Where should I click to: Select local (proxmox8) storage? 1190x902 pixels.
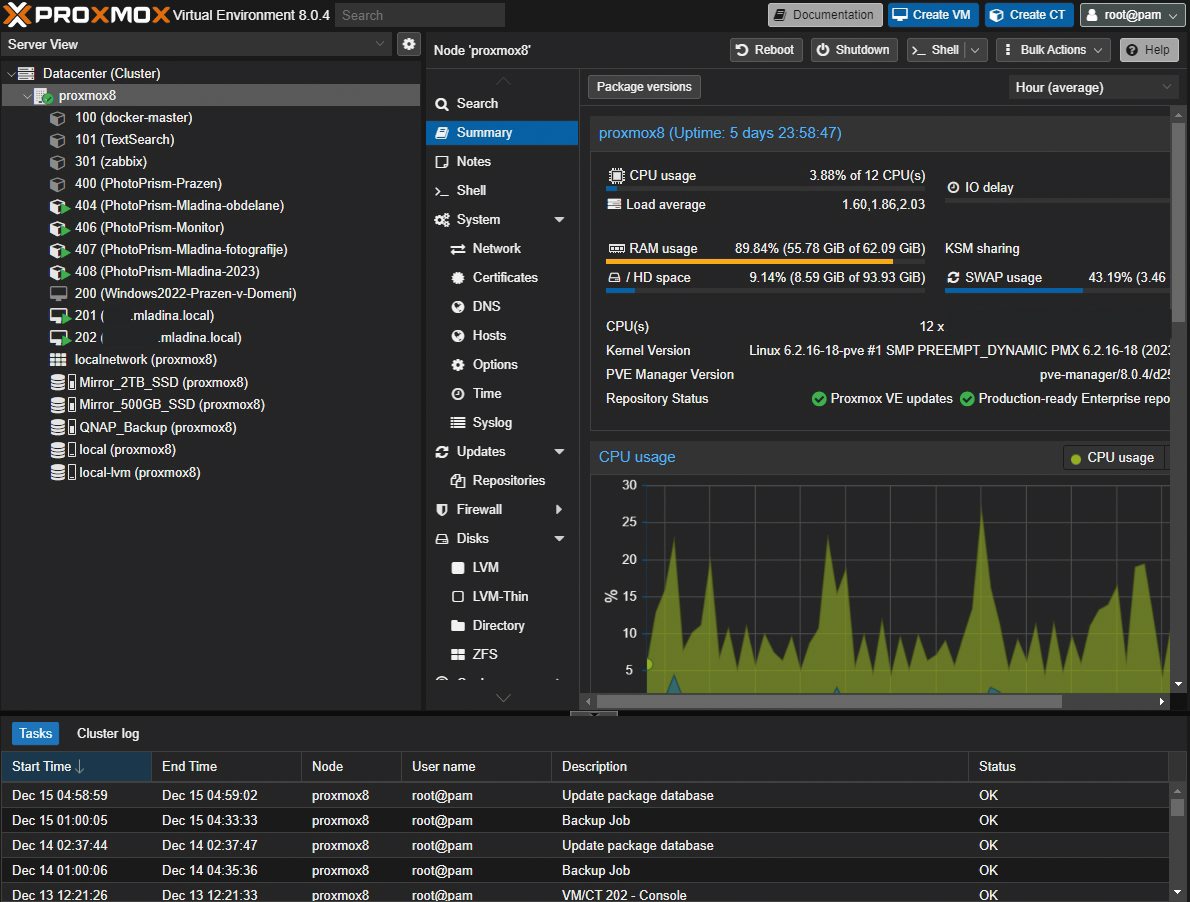(x=128, y=450)
